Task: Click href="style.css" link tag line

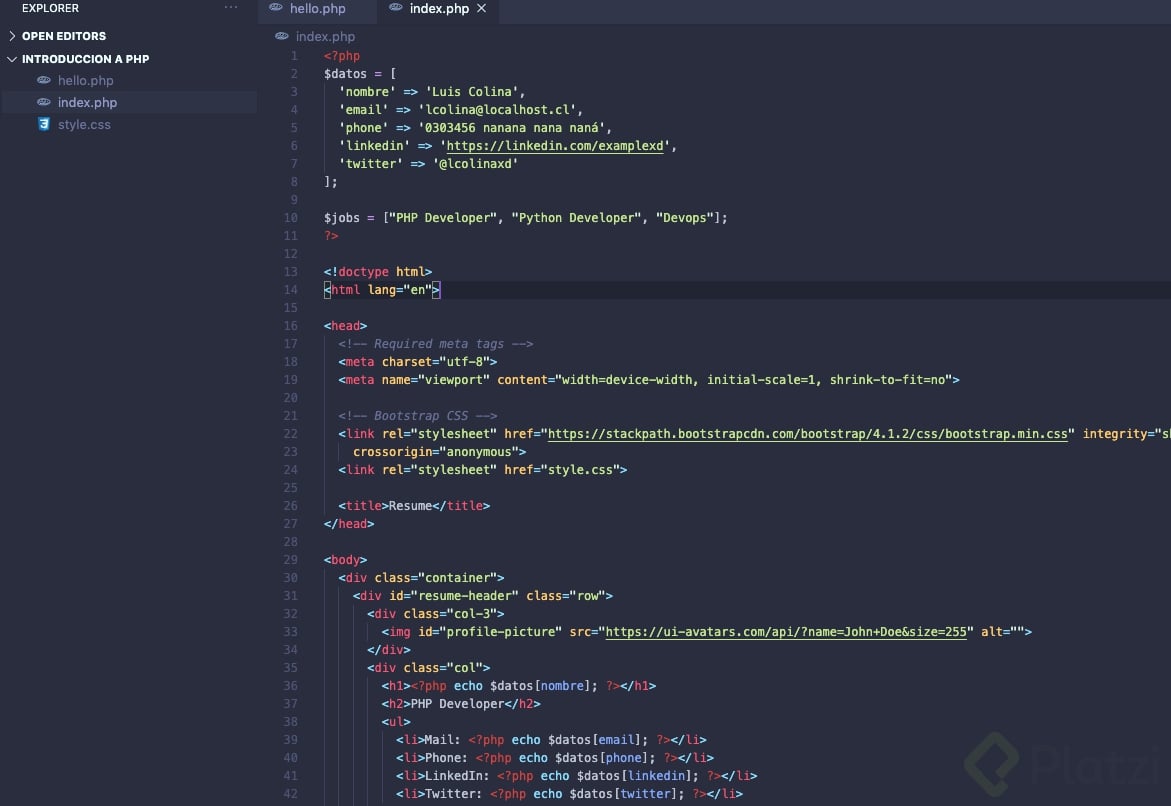Action: (x=482, y=470)
